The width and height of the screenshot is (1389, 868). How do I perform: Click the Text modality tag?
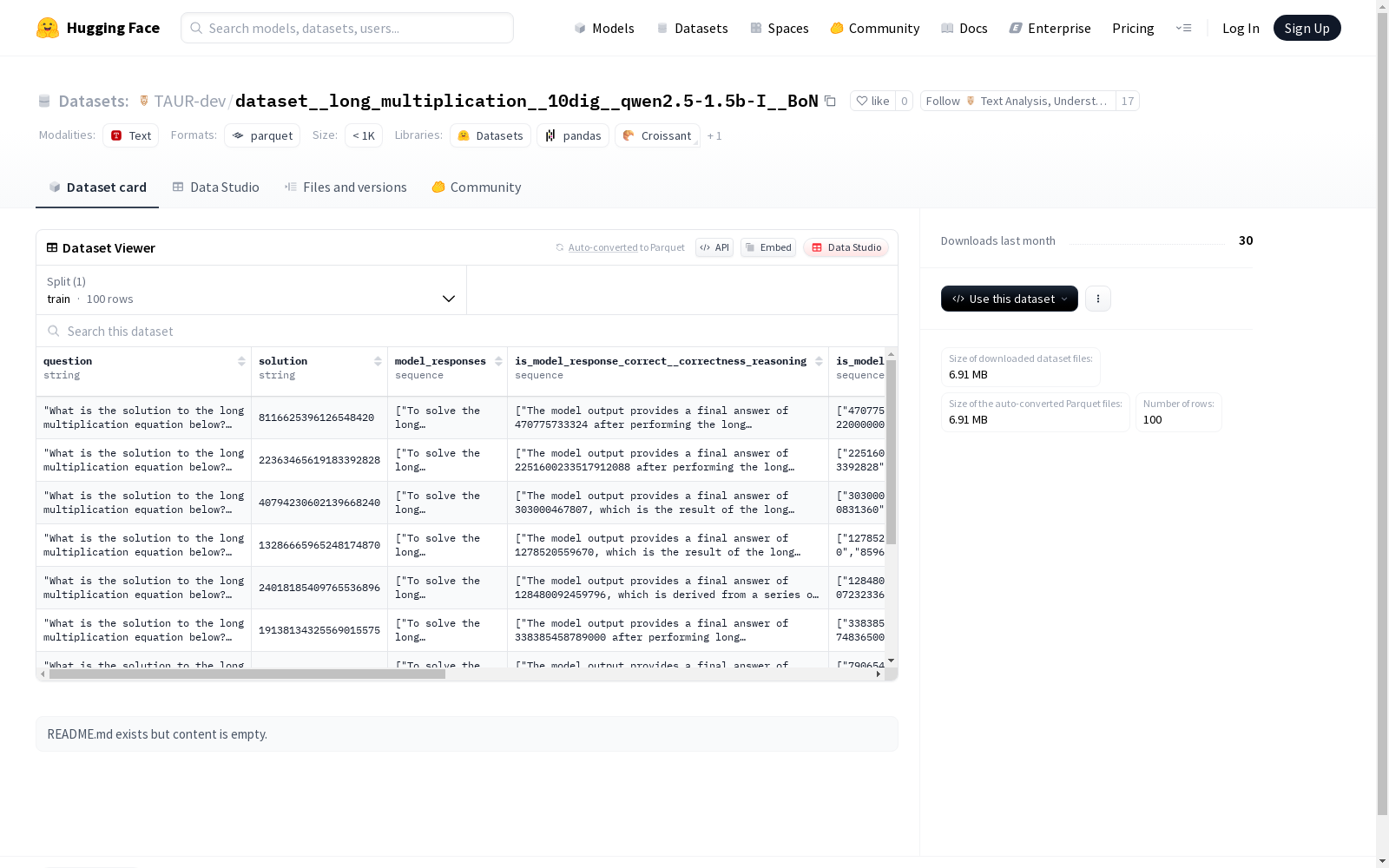(x=131, y=135)
